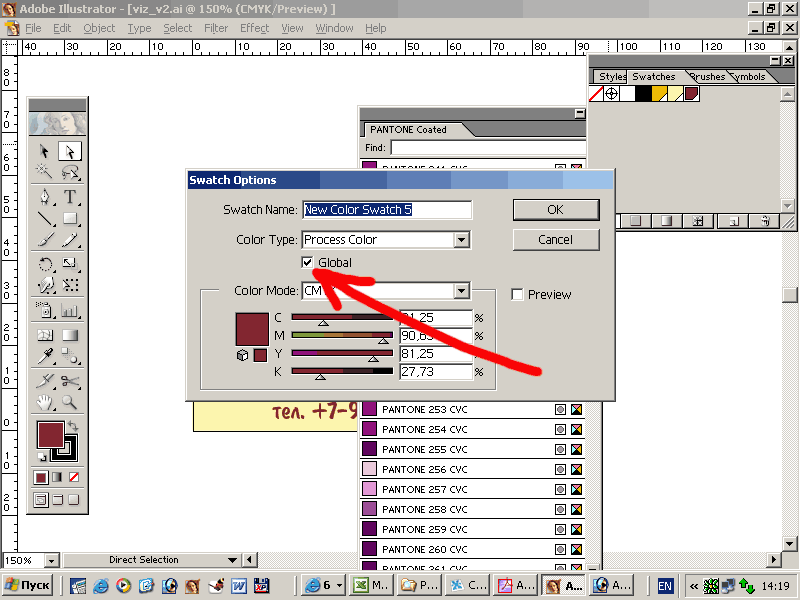Click the EN language indicator in taskbar
This screenshot has height=600, width=800.
point(665,586)
